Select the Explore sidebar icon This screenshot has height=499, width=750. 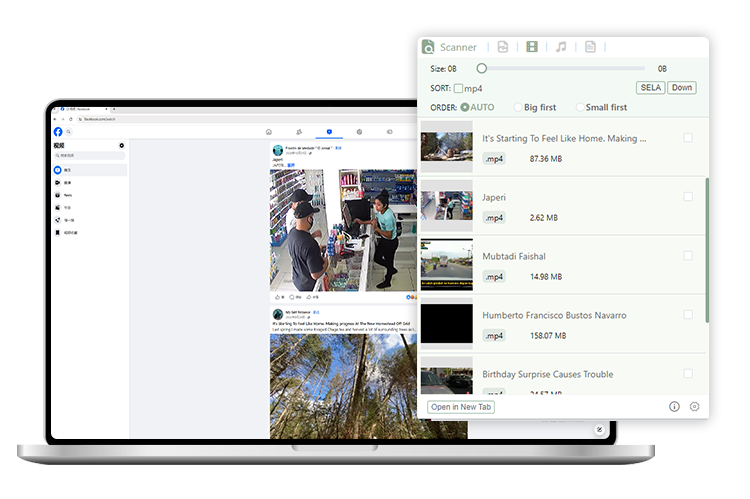tap(57, 220)
